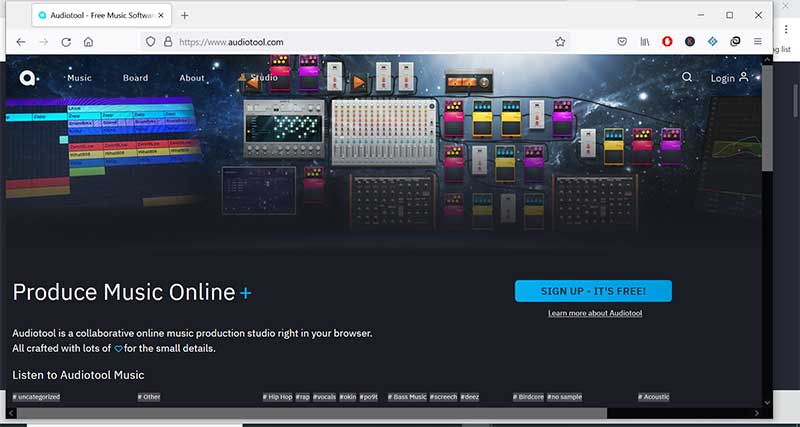Image resolution: width=800 pixels, height=427 pixels.
Task: Select the #screech tag
Action: point(443,397)
